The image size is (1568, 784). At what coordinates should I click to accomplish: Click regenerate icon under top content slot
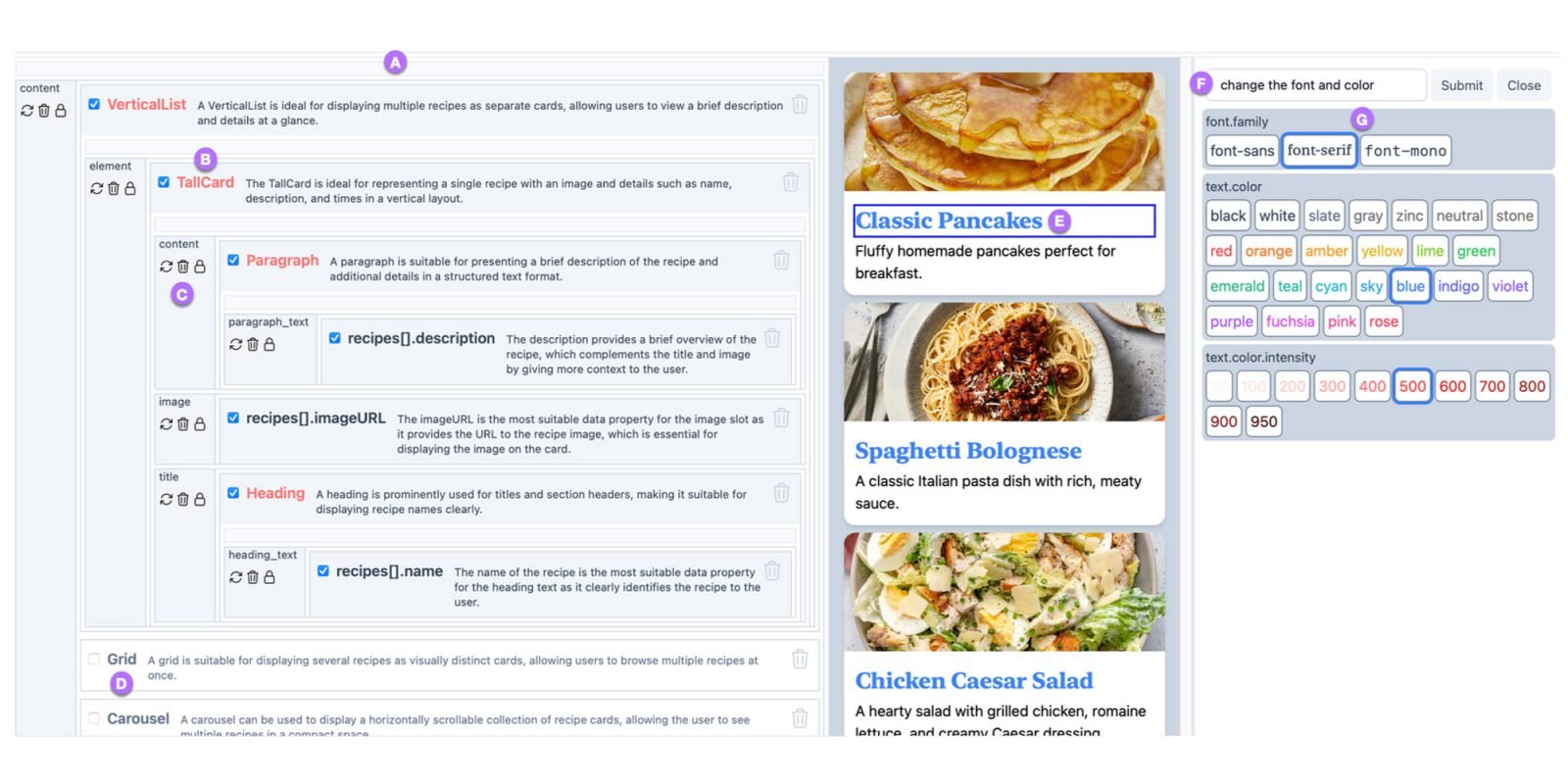(27, 111)
